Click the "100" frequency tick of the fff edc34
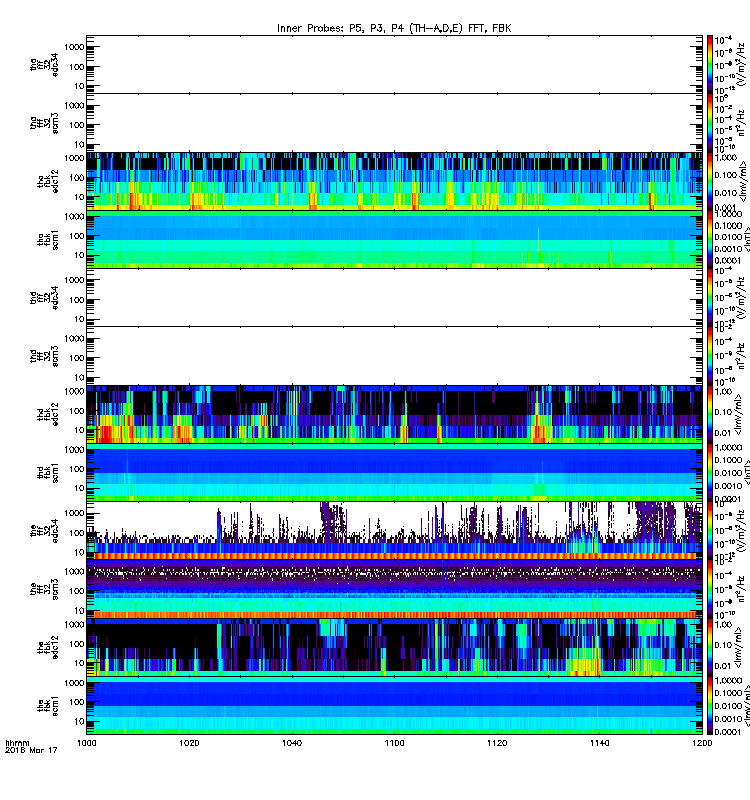The image size is (750, 800). pyautogui.click(x=77, y=533)
